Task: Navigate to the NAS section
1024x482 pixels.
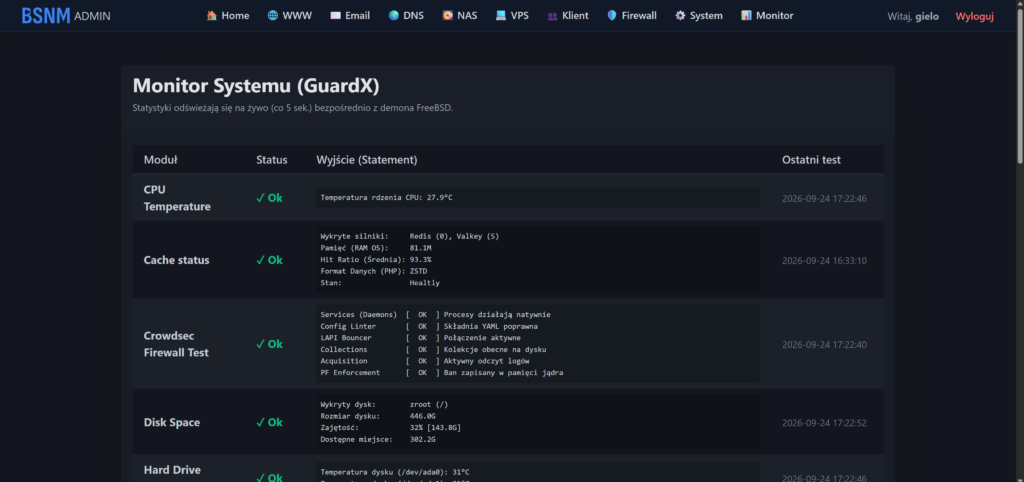Action: [x=460, y=16]
